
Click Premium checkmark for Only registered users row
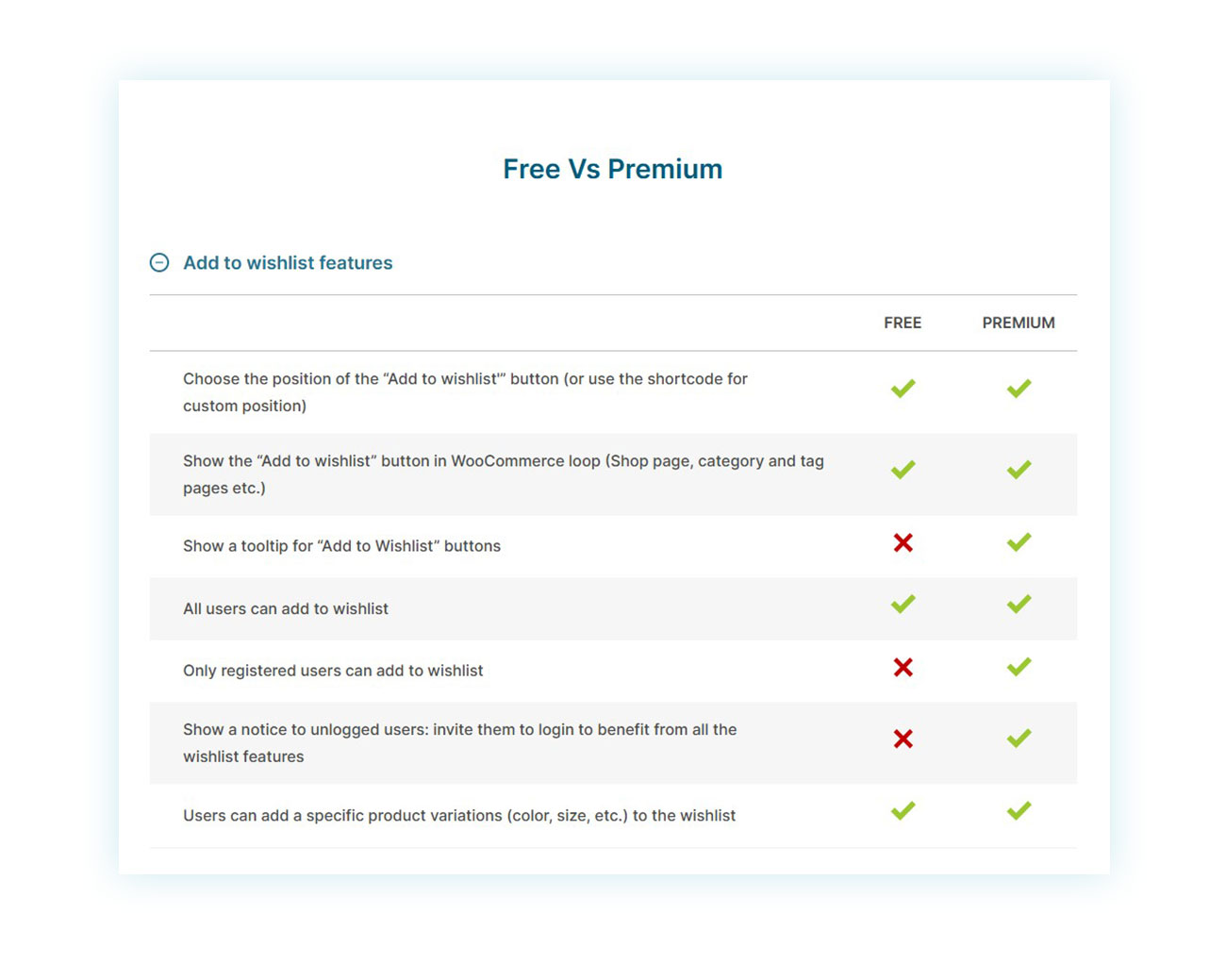coord(1019,668)
